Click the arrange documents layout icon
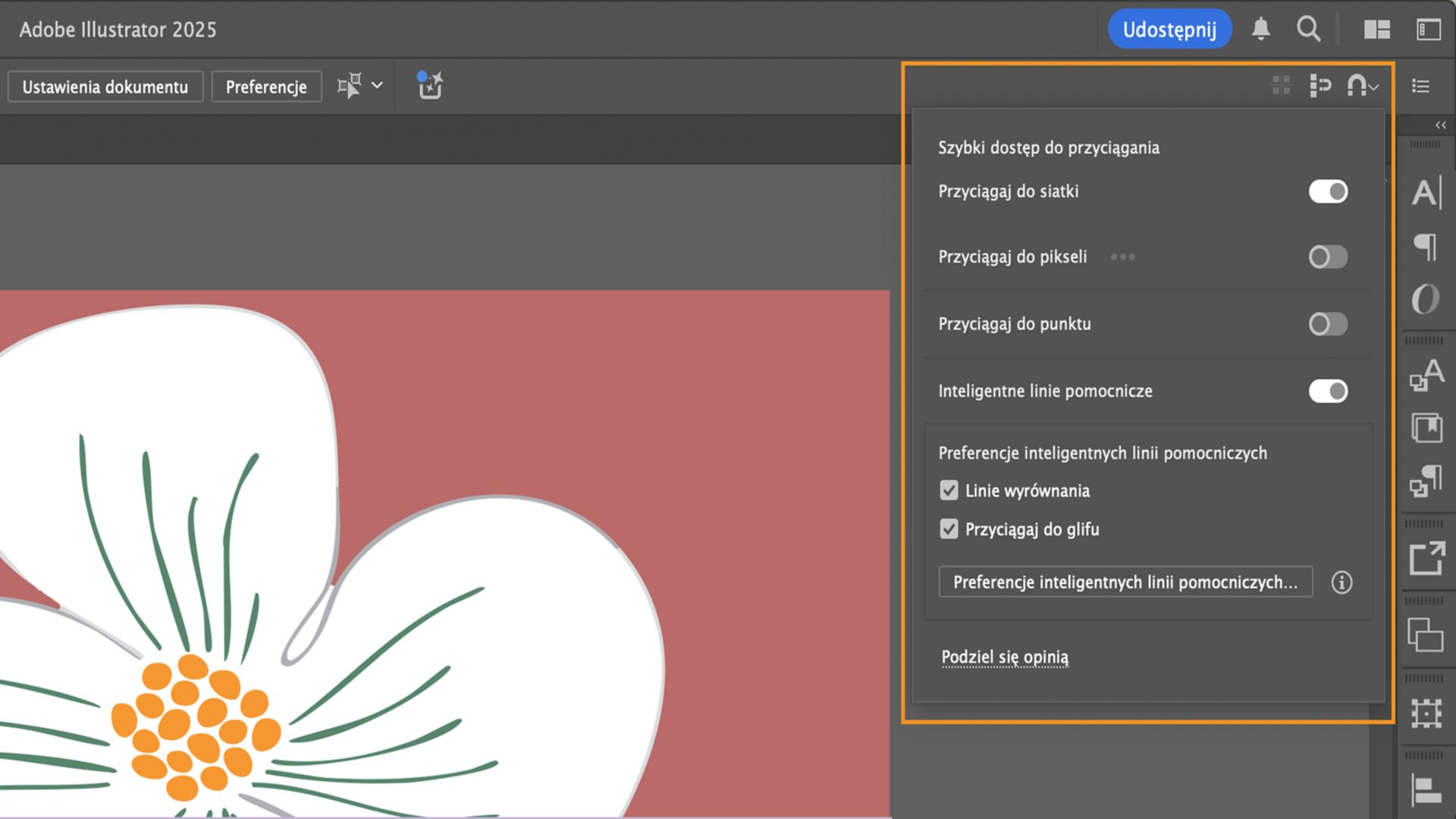Screen dimensions: 1456x819 [x=1376, y=29]
